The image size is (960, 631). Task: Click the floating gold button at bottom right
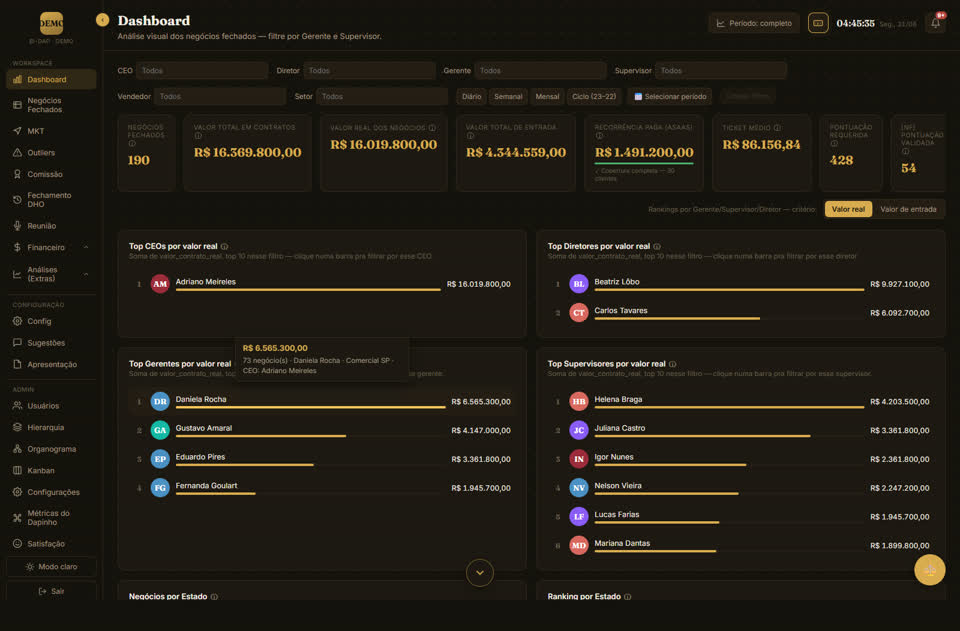point(929,570)
